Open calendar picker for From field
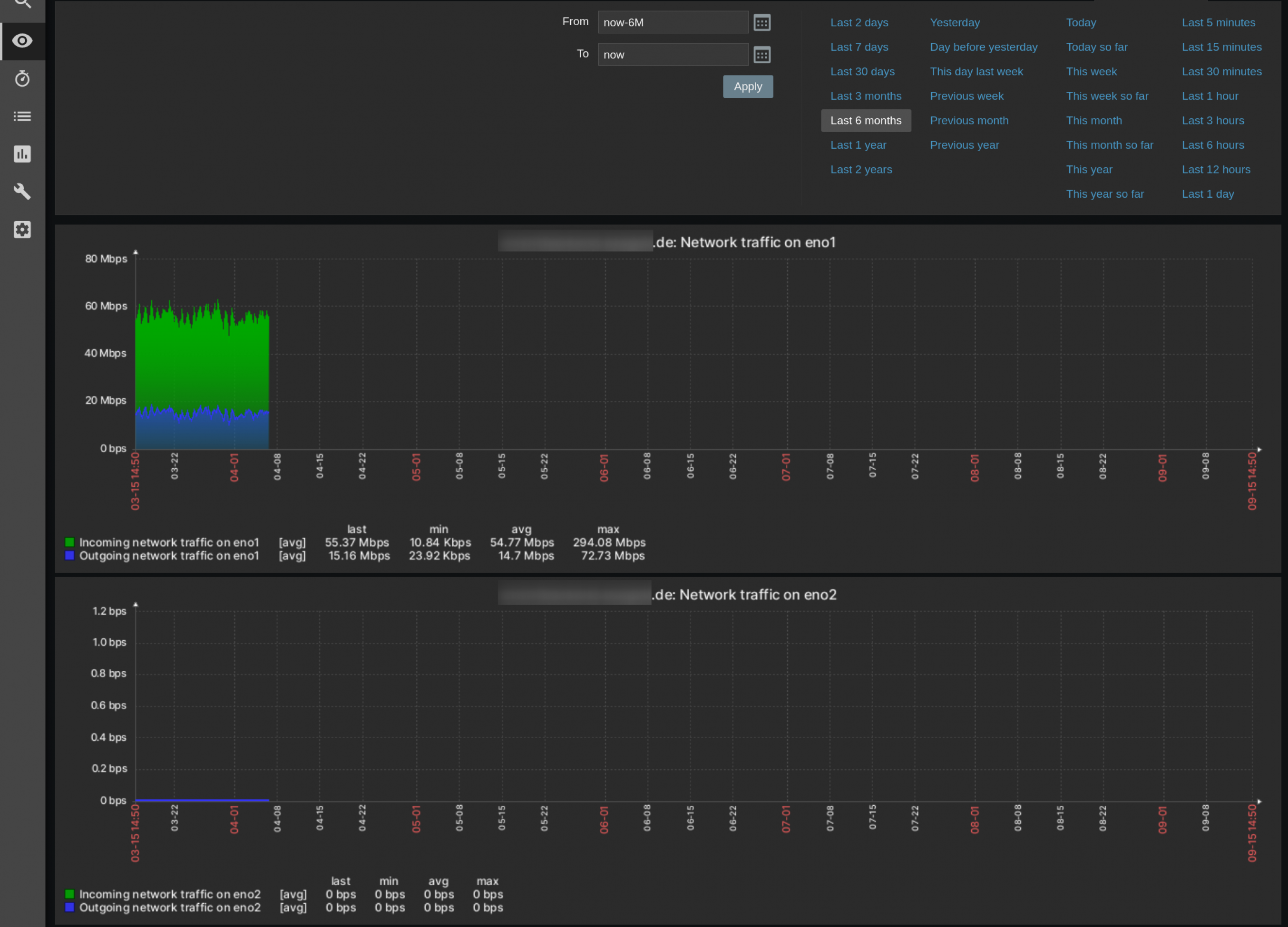The width and height of the screenshot is (1288, 927). (x=761, y=23)
